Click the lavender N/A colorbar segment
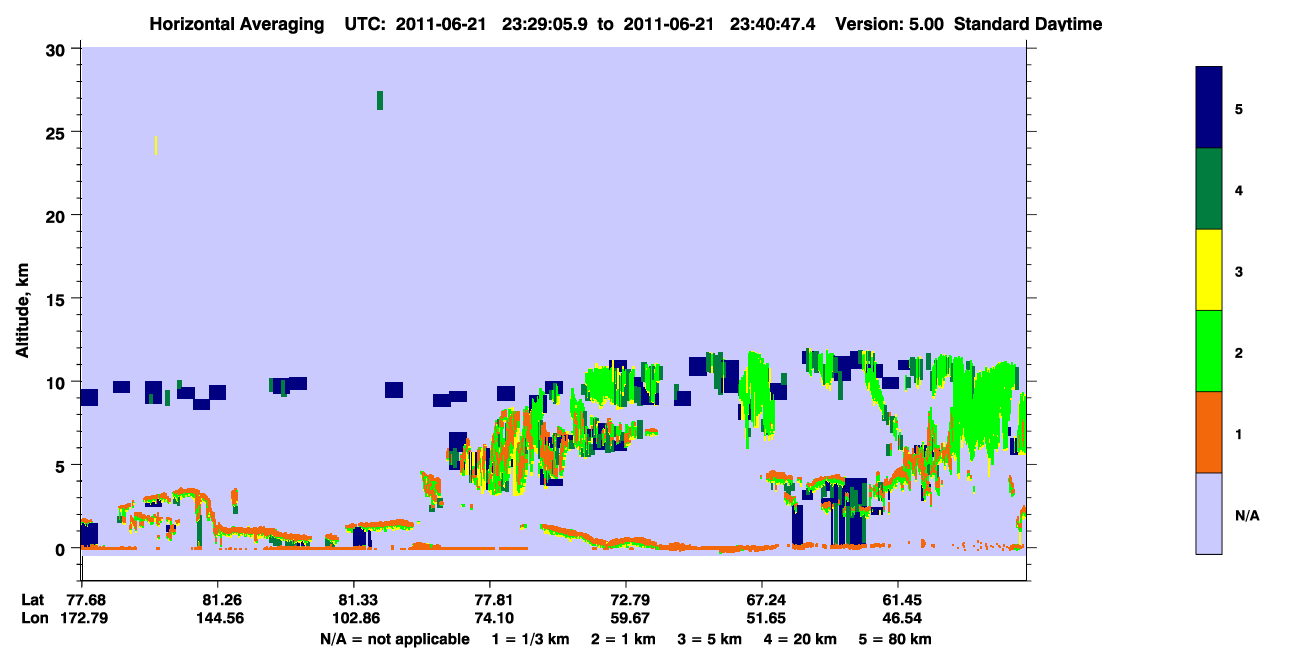The width and height of the screenshot is (1300, 667). tap(1209, 513)
